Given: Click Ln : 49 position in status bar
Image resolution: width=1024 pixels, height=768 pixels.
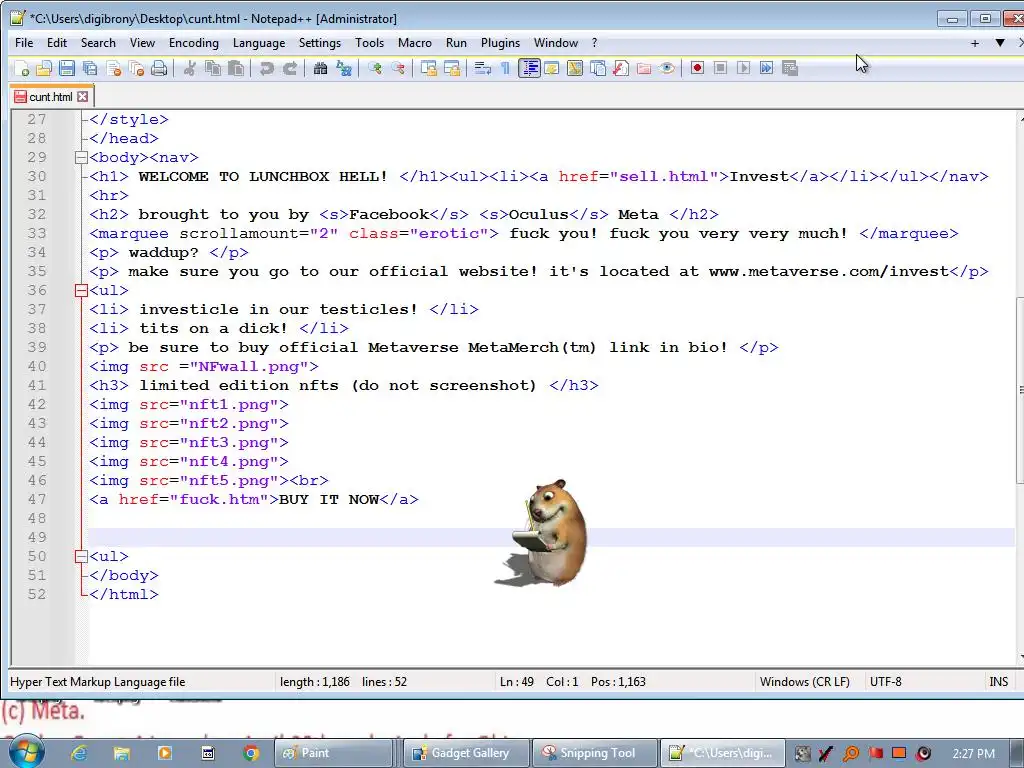Looking at the screenshot, I should [x=517, y=682].
